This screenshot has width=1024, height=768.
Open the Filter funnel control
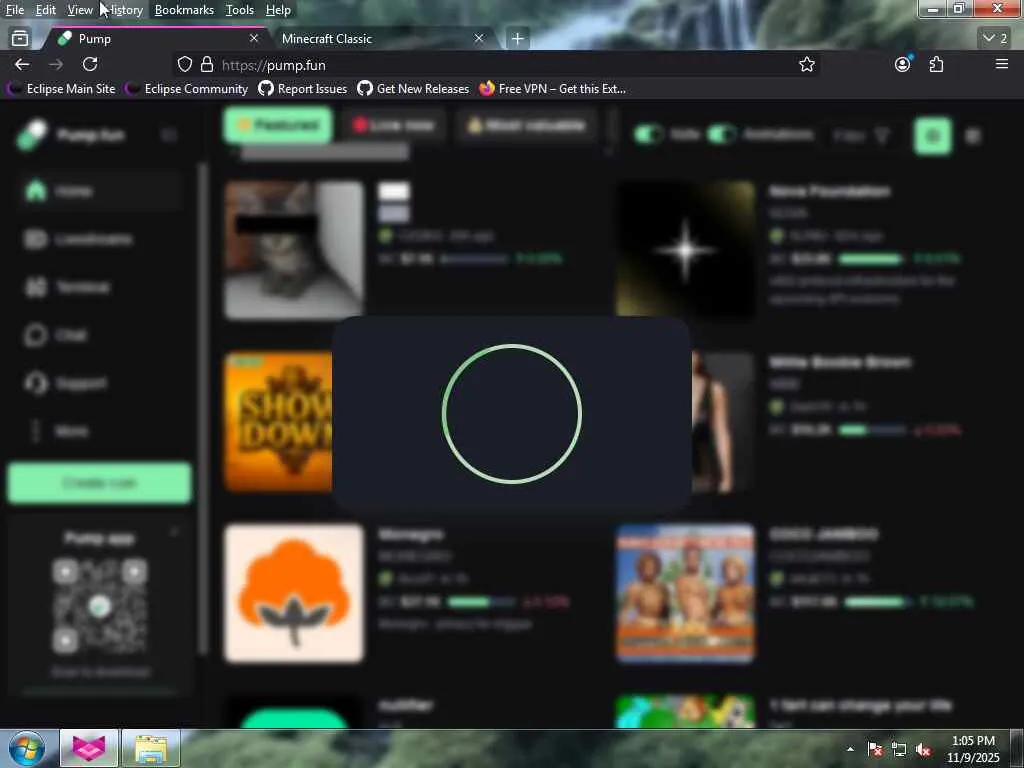(x=862, y=136)
